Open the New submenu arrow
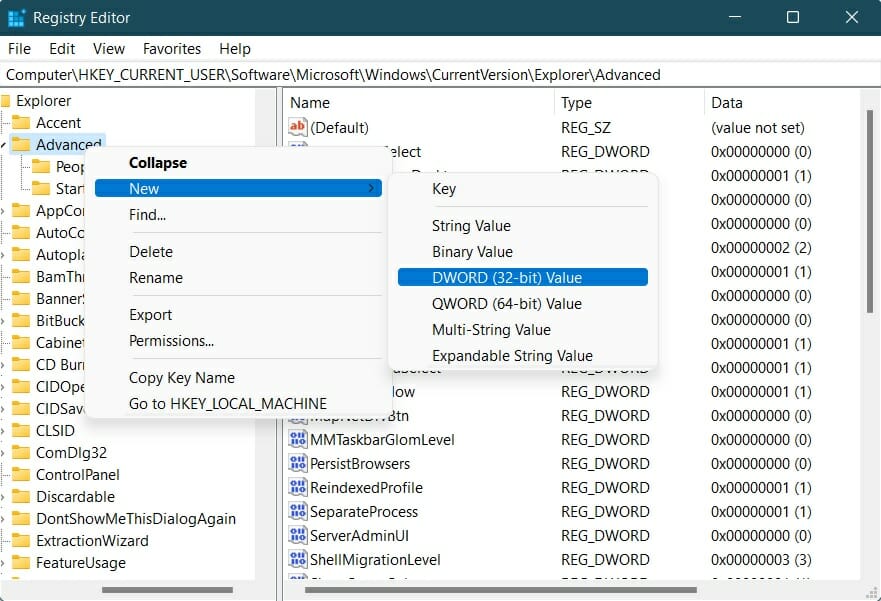The width and height of the screenshot is (881, 601). [x=371, y=188]
